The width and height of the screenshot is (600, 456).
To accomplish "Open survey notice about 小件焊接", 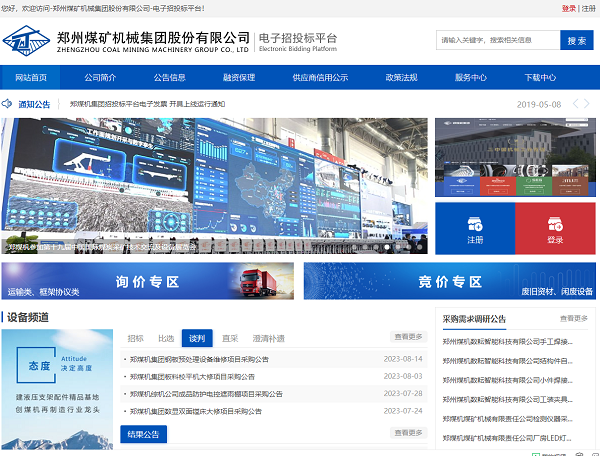I will [507, 380].
